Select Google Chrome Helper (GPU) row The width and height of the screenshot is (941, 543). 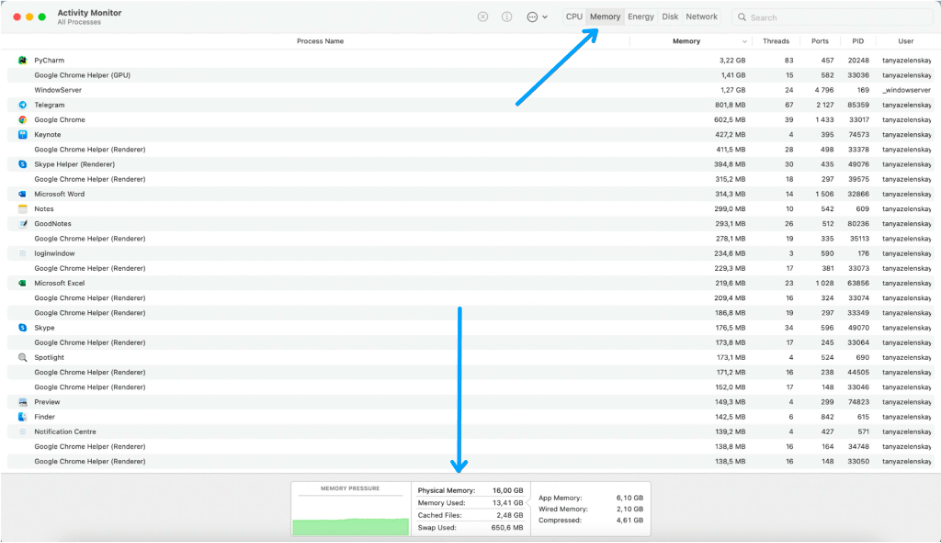(470, 75)
